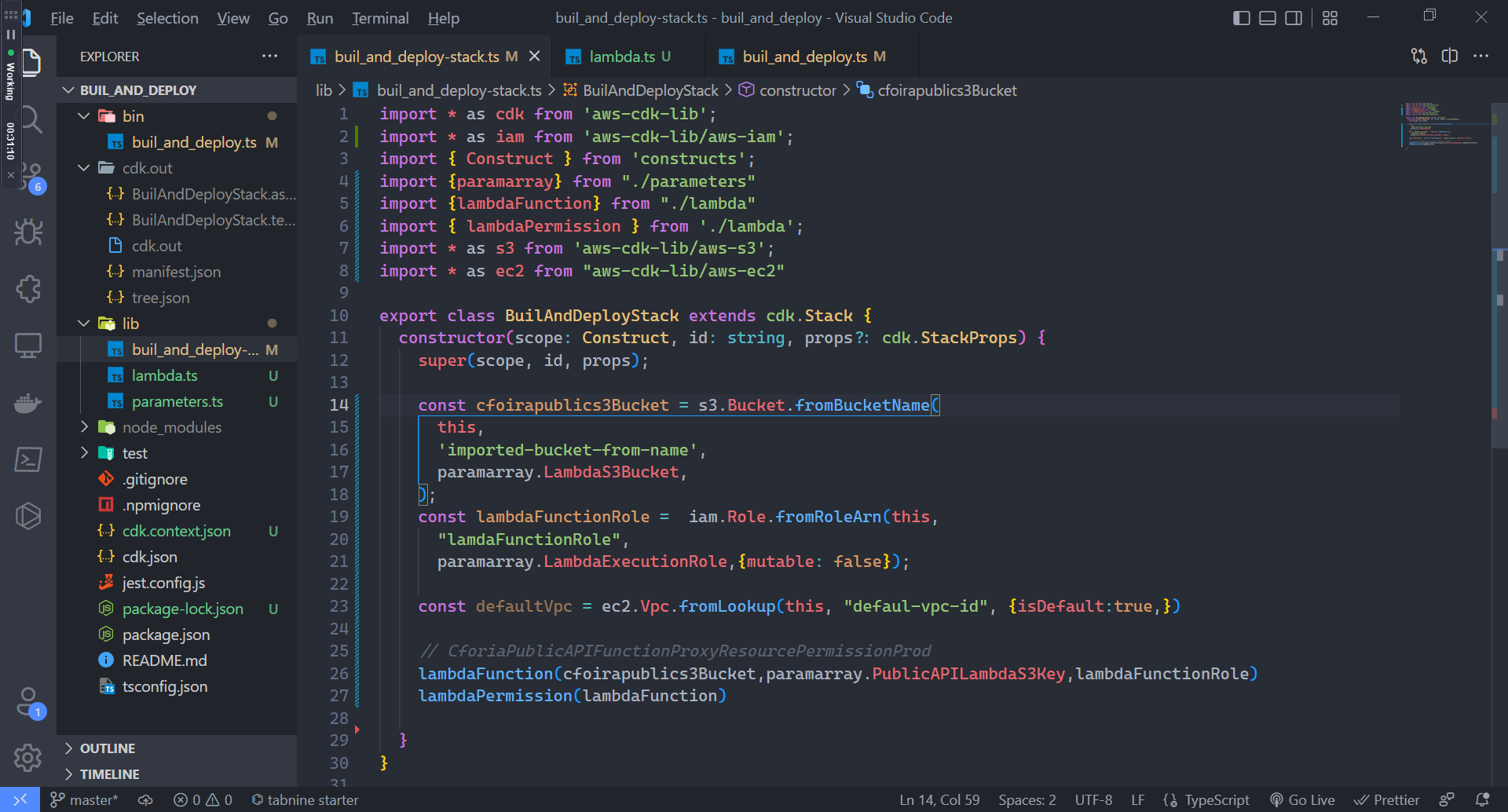
Task: Click master* branch in status bar
Action: (84, 799)
